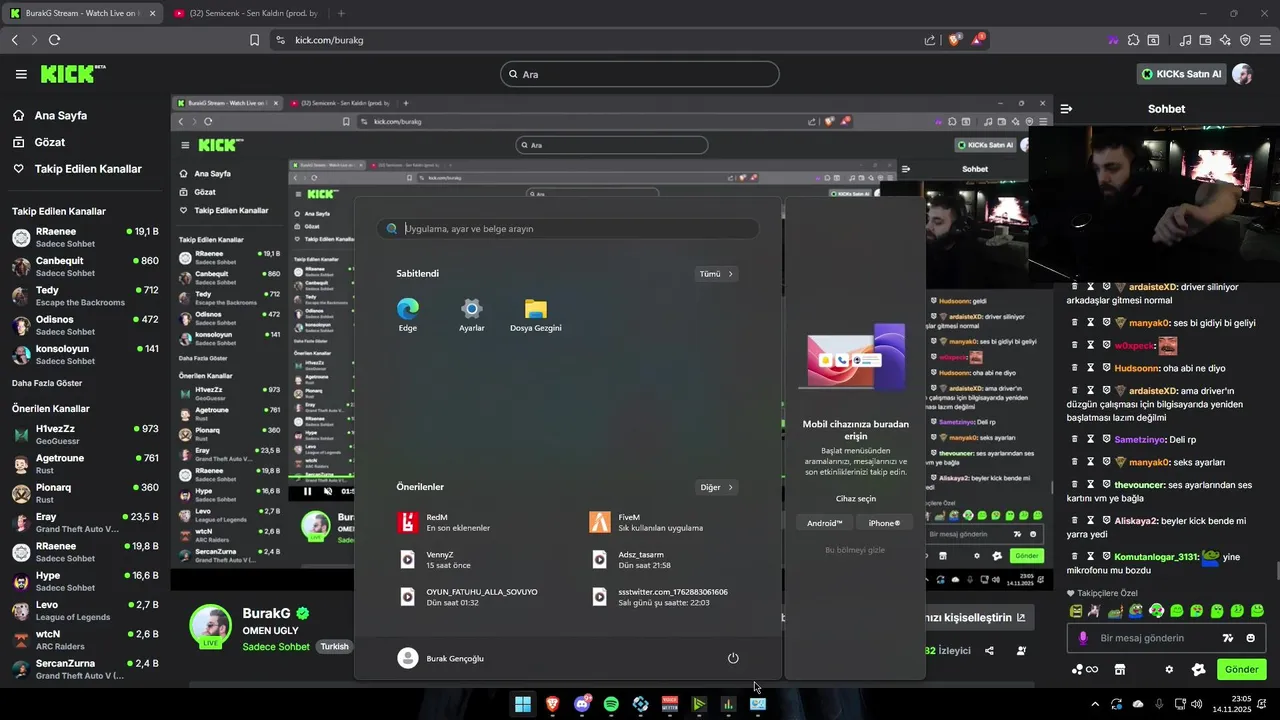Collapse the Sohbet chat panel
The image size is (1280, 720).
point(1066,109)
